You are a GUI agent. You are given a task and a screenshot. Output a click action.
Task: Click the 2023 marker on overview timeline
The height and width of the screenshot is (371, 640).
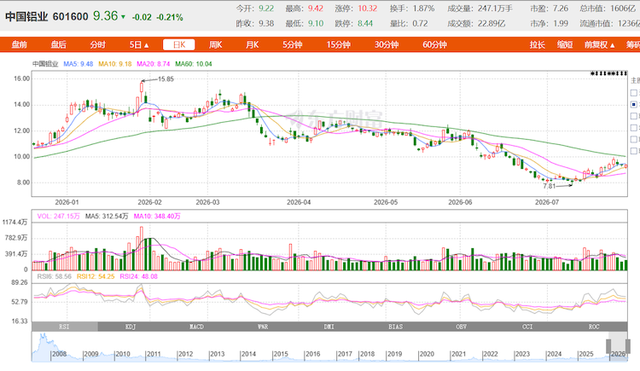click(522, 354)
